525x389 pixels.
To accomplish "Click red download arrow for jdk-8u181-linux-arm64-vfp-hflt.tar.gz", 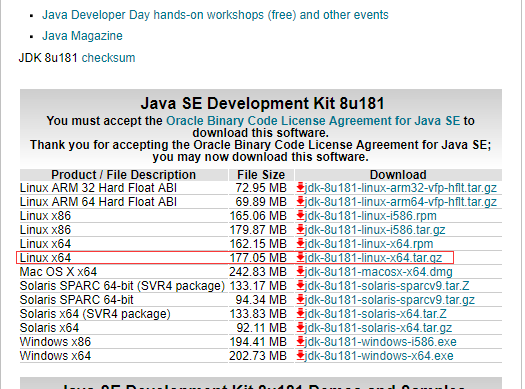I will click(300, 202).
